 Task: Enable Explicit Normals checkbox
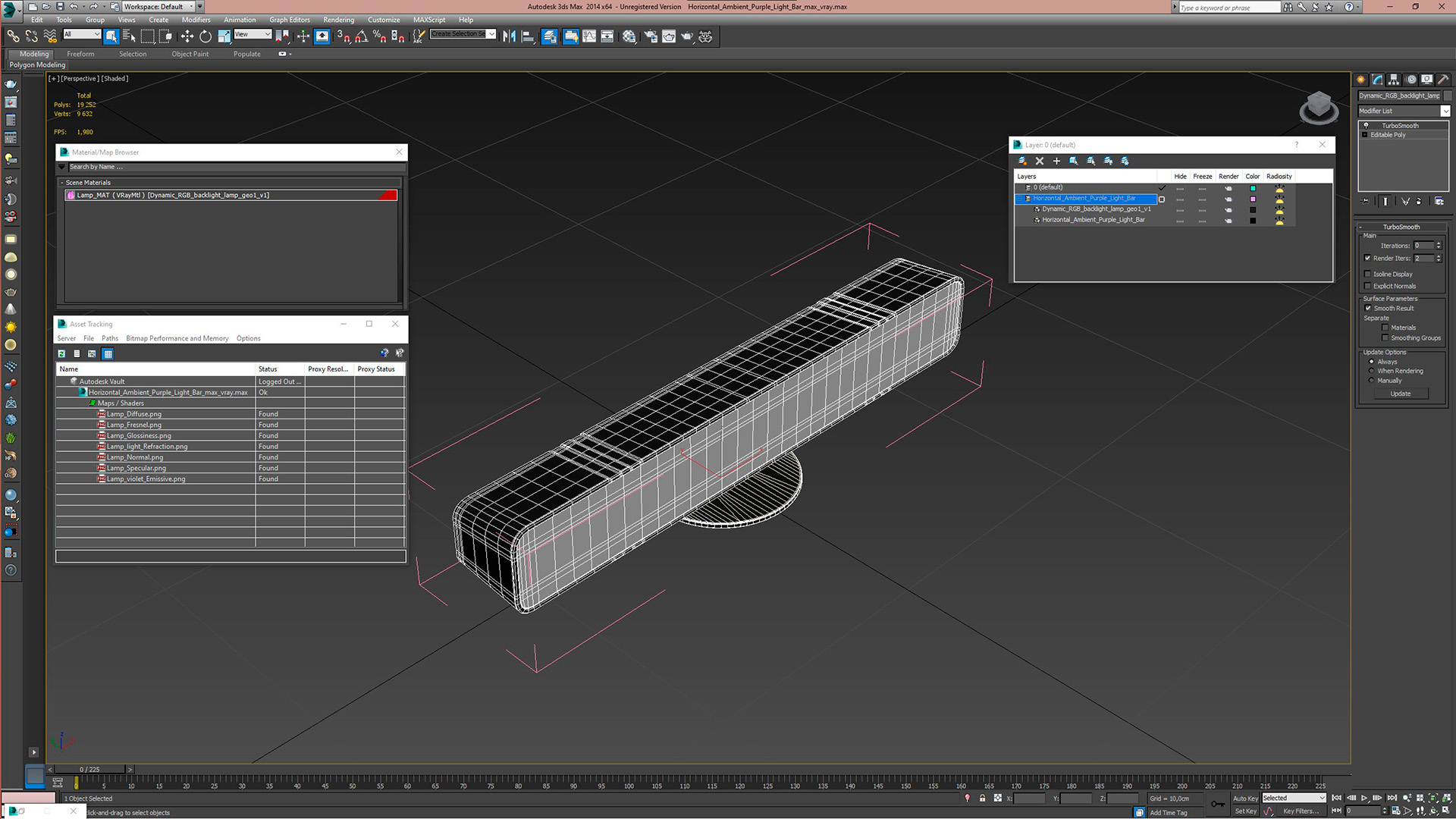1368,286
